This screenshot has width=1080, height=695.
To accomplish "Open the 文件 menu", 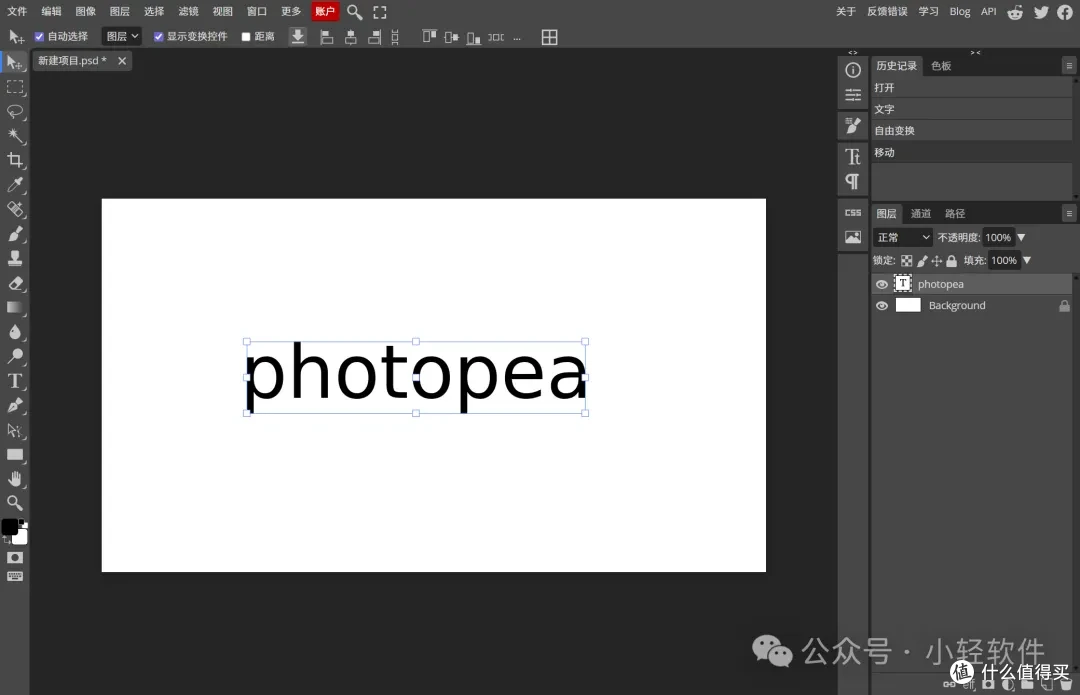I will click(x=17, y=12).
